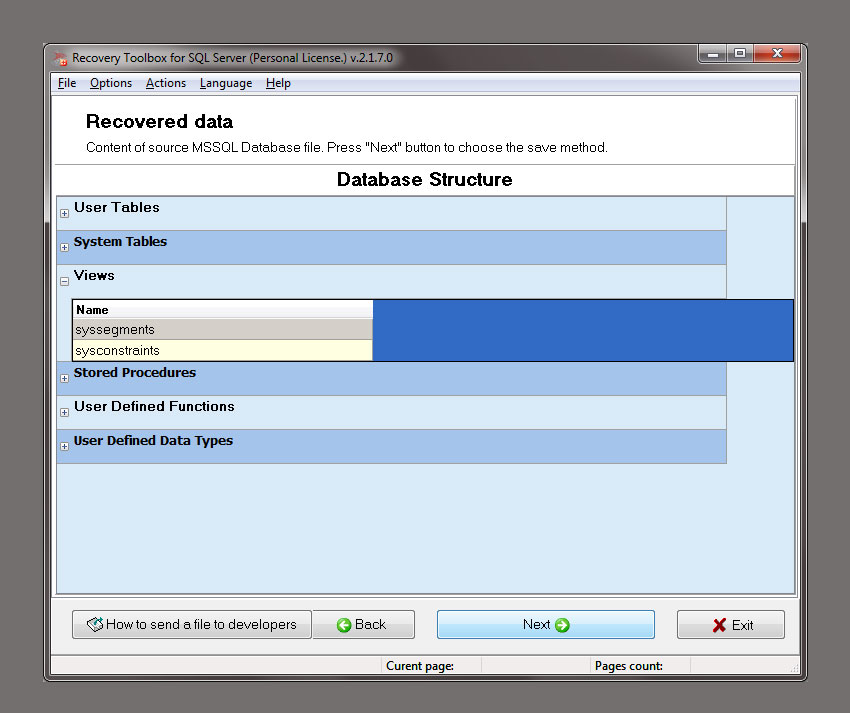The height and width of the screenshot is (713, 850).
Task: Click the User Tables heading
Action: coord(117,207)
